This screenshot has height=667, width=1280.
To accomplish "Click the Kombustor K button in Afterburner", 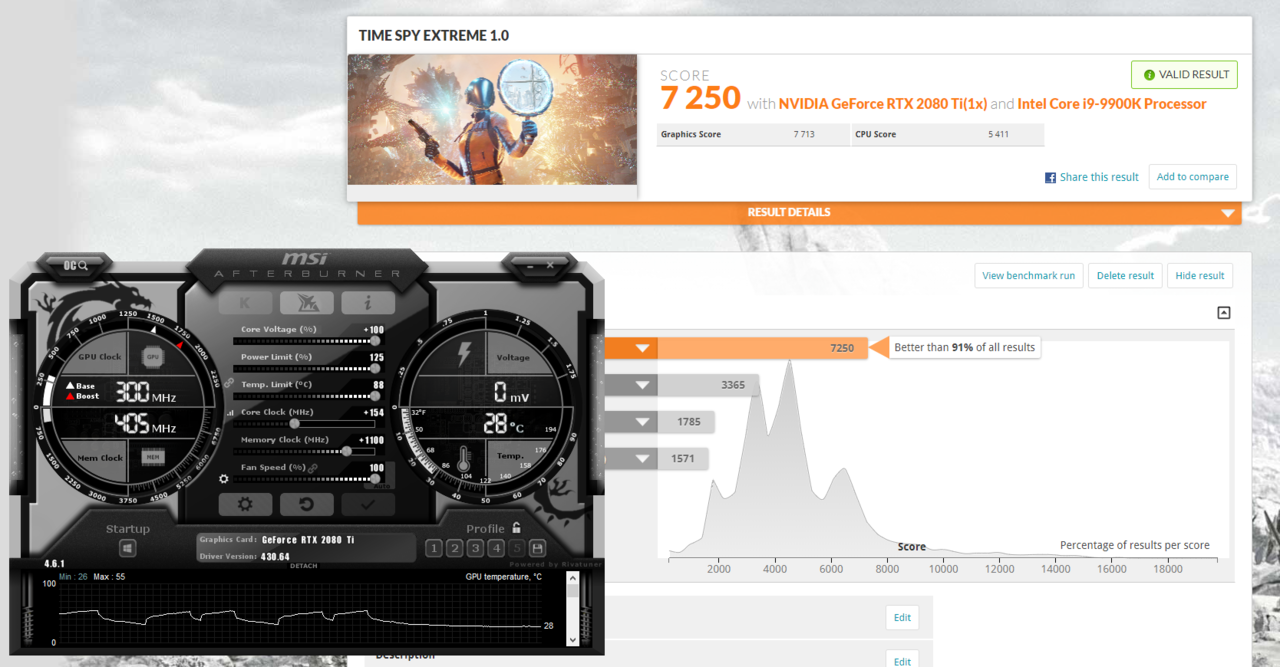I will click(x=245, y=303).
